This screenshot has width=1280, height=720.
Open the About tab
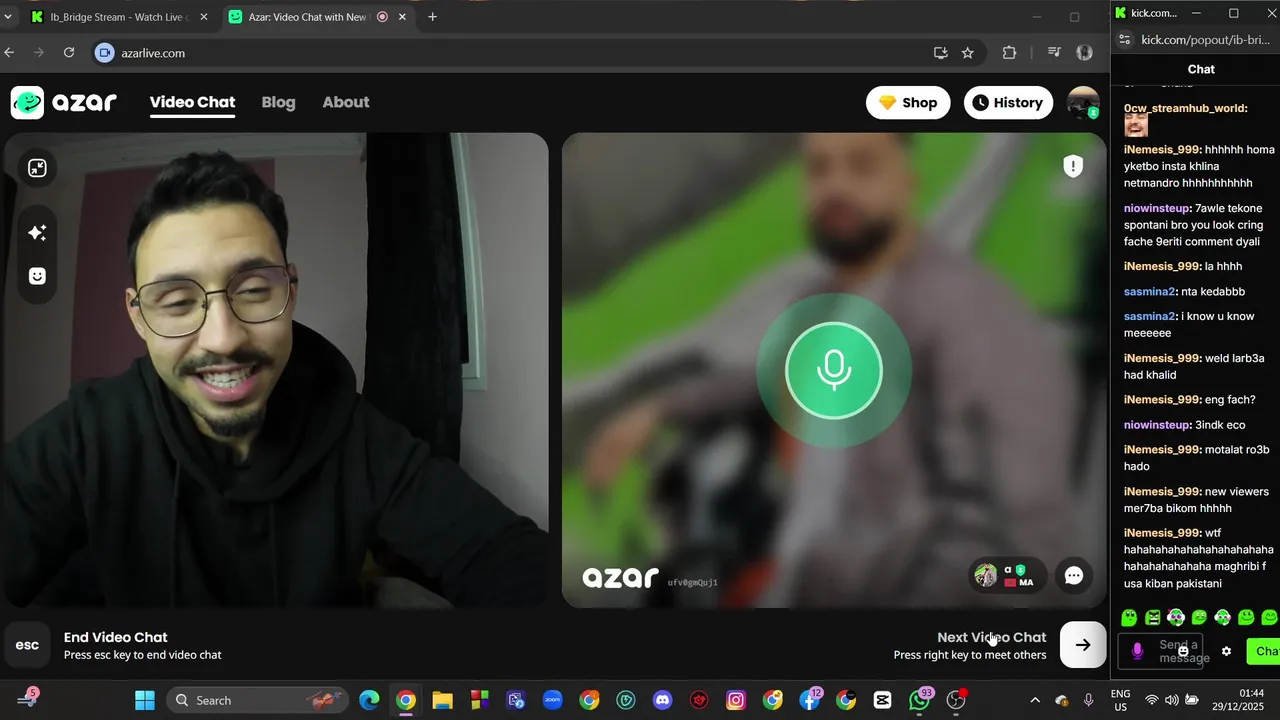346,102
